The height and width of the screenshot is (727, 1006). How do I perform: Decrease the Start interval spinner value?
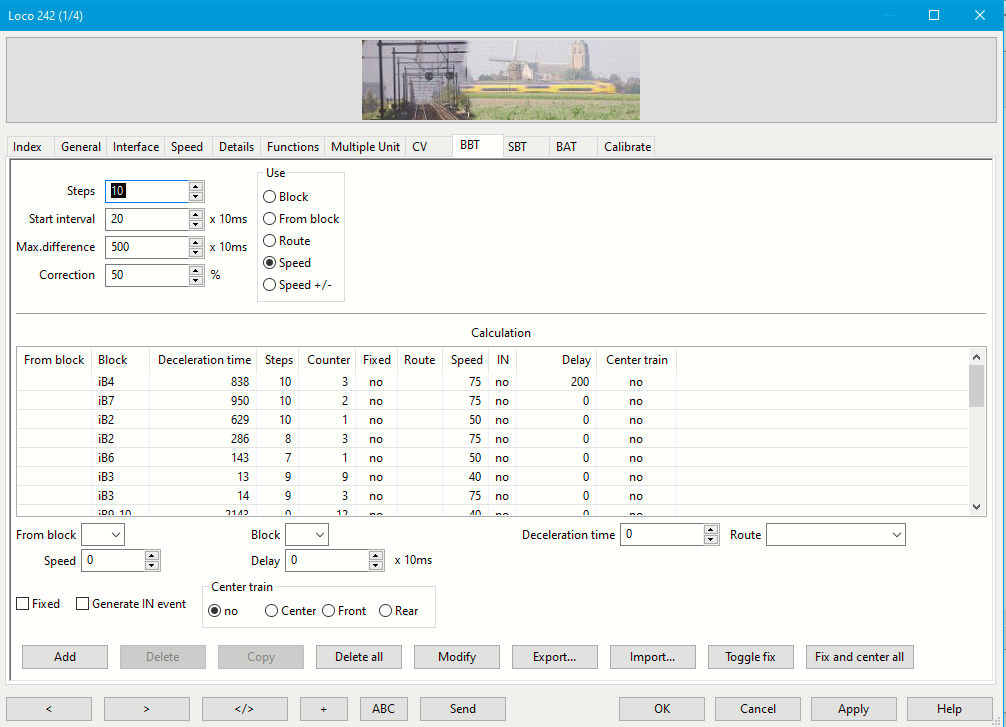(196, 225)
